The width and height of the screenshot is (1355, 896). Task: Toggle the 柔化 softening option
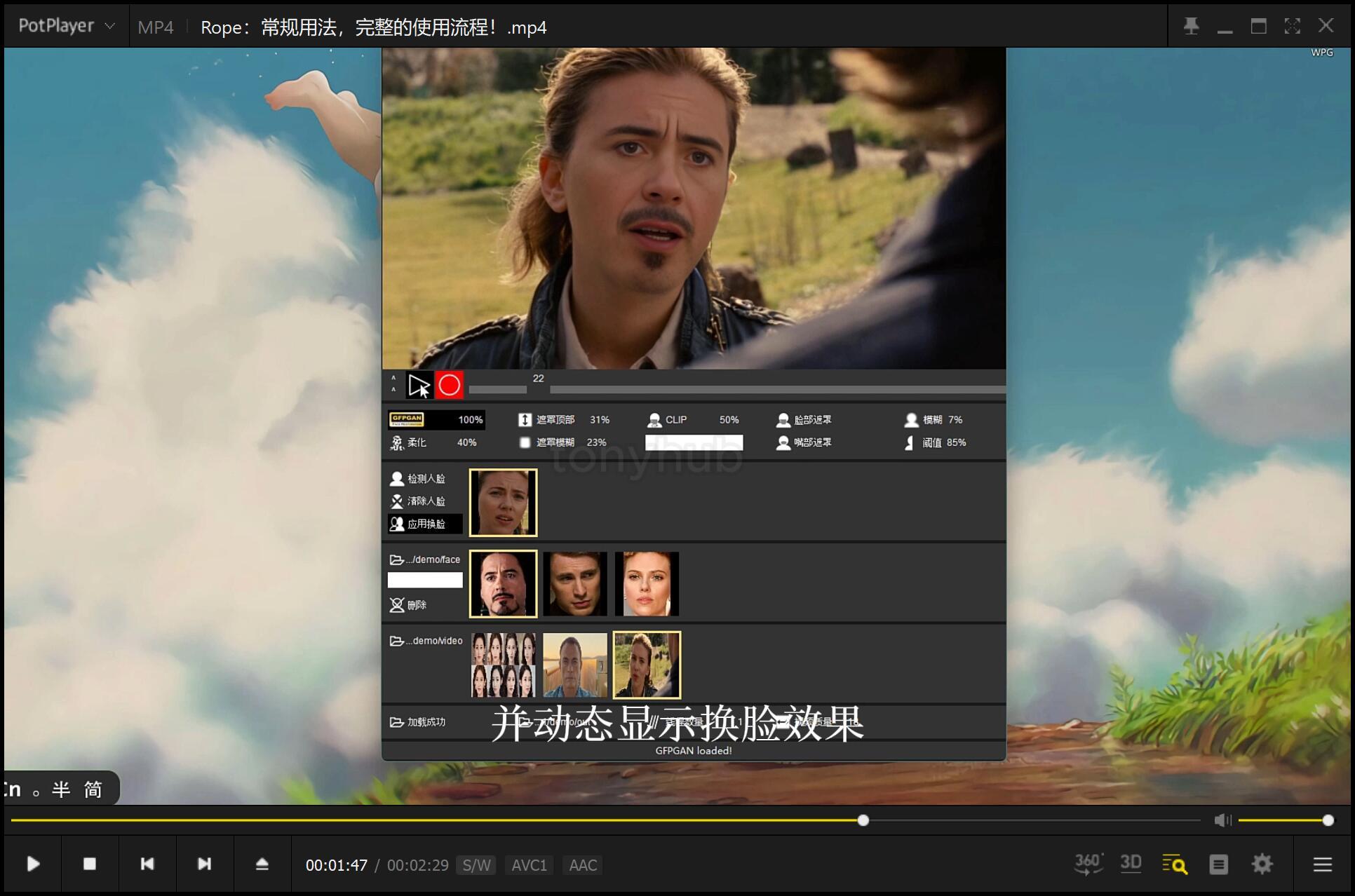[408, 442]
